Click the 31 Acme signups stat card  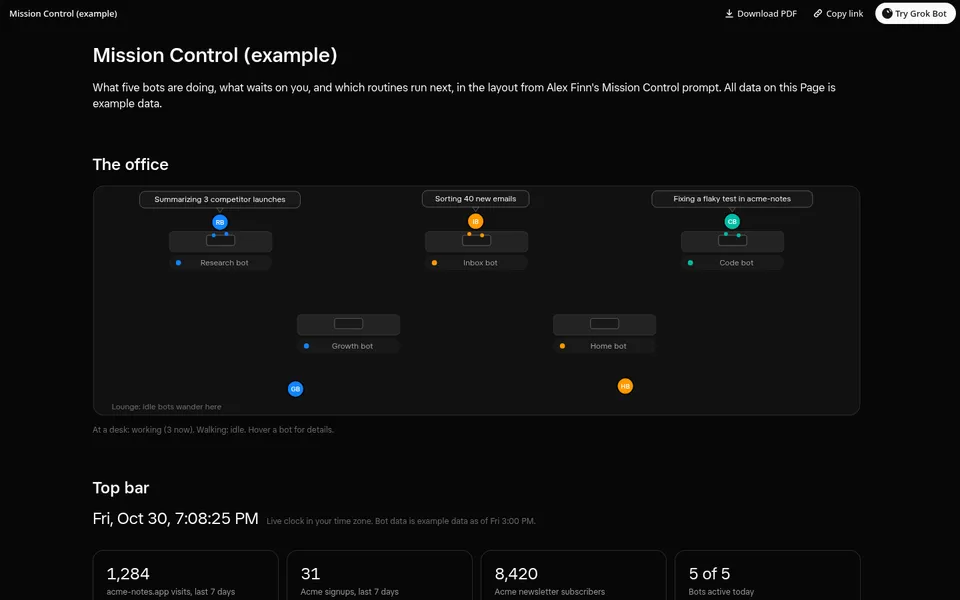[x=380, y=576]
